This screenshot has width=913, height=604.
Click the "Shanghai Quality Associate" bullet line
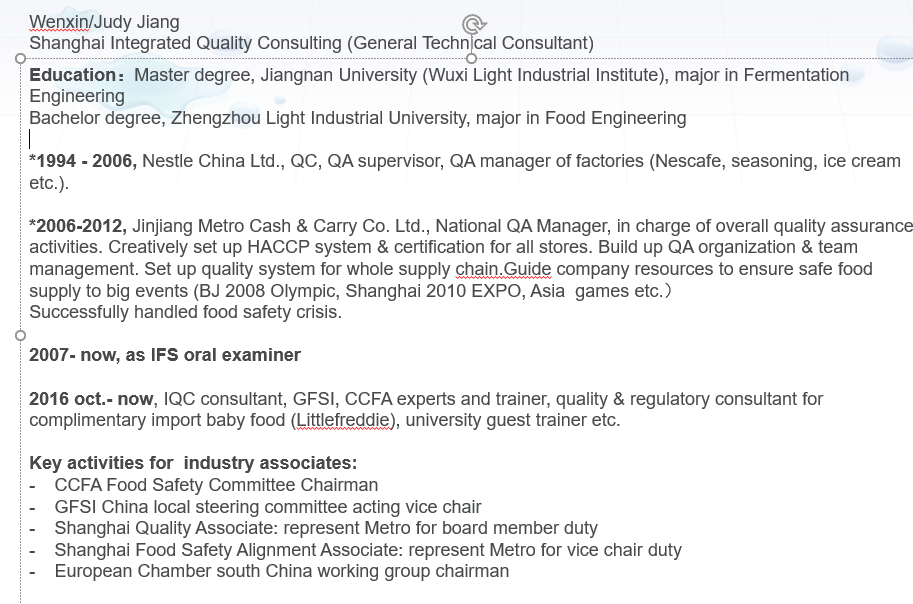[326, 528]
